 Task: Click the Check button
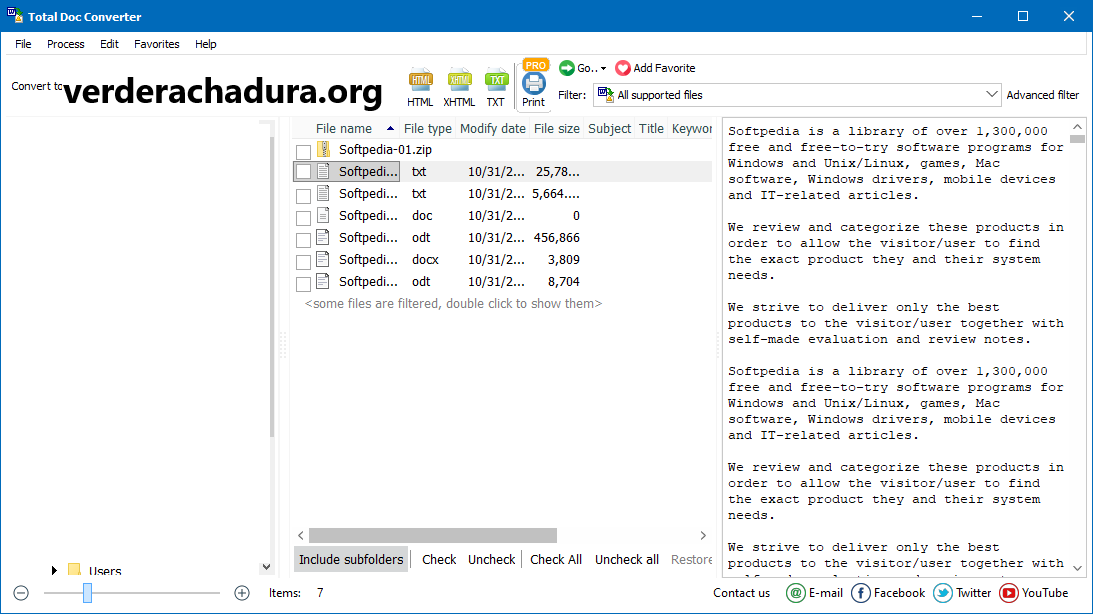click(x=439, y=559)
